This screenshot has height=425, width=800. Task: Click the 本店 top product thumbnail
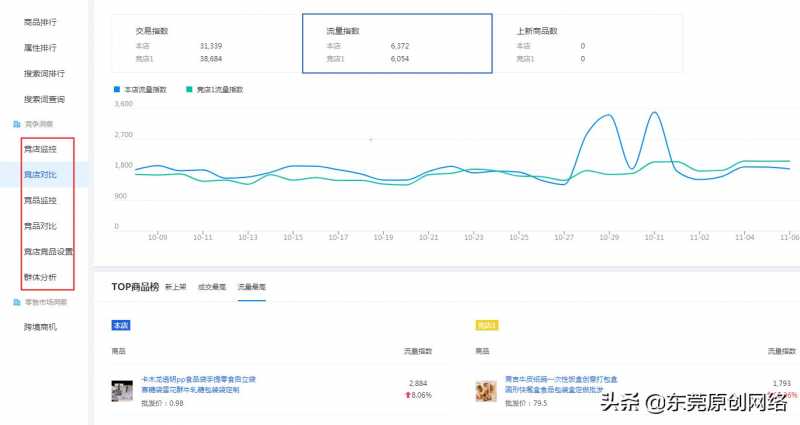pos(122,391)
